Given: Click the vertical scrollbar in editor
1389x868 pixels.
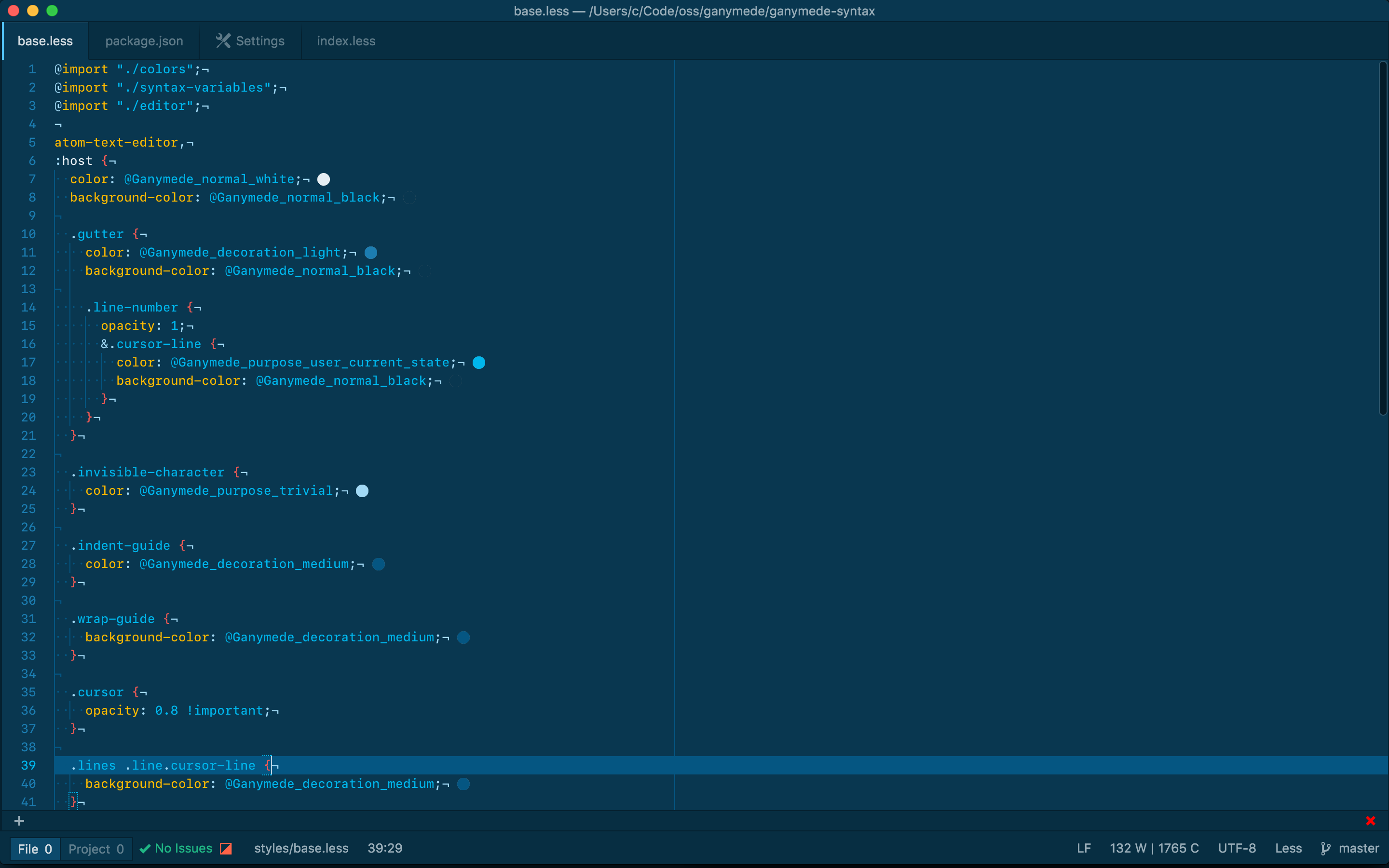Looking at the screenshot, I should [1383, 238].
